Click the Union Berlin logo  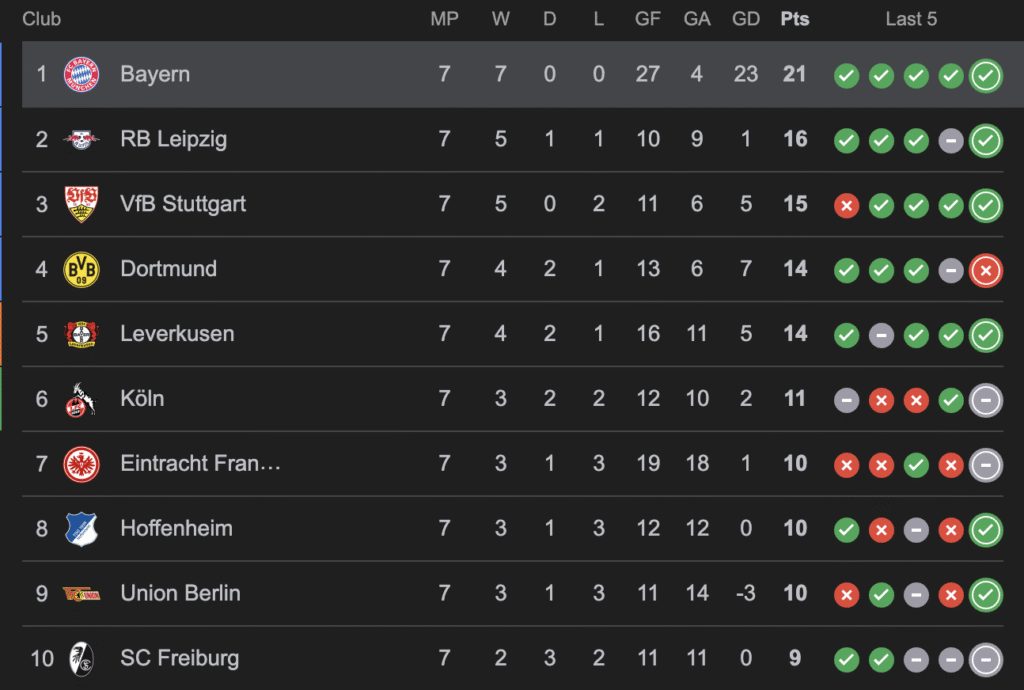tap(81, 593)
